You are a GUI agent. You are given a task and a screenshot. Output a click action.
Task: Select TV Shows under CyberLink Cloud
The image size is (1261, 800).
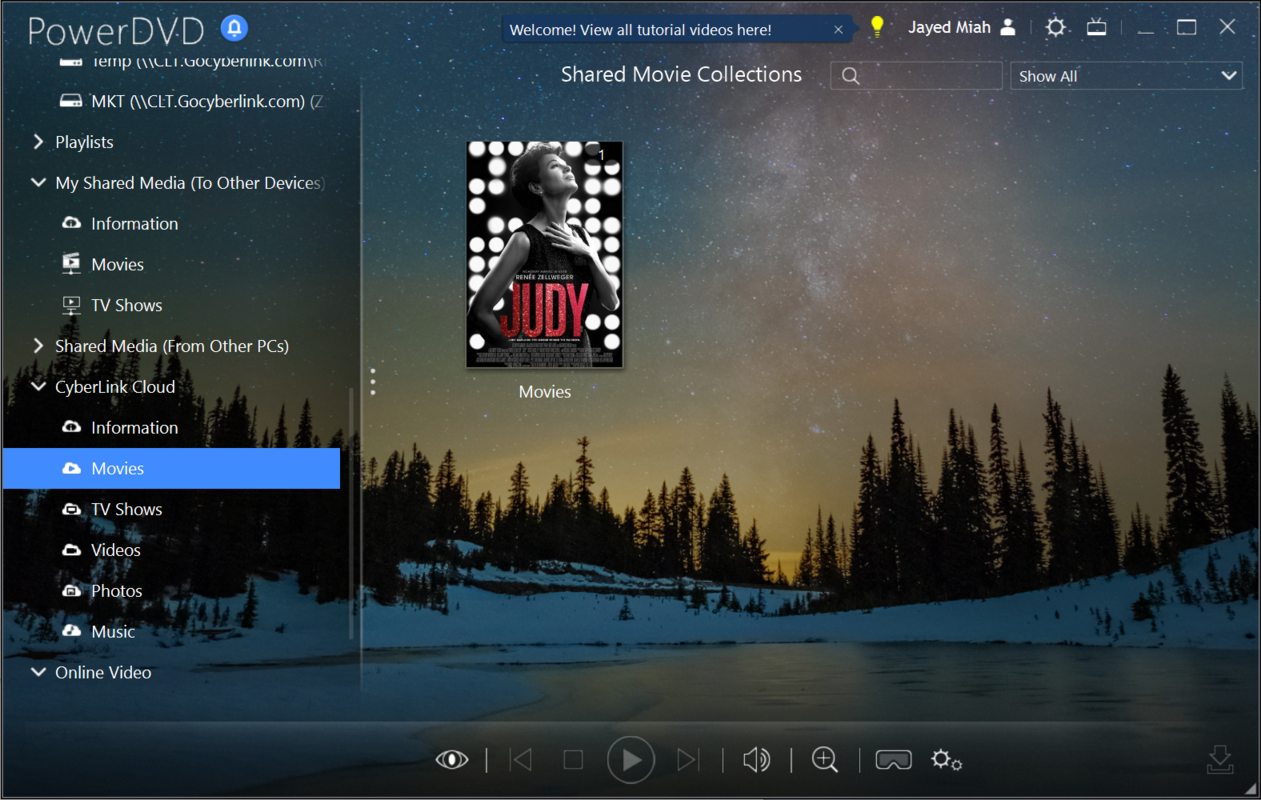coord(126,509)
